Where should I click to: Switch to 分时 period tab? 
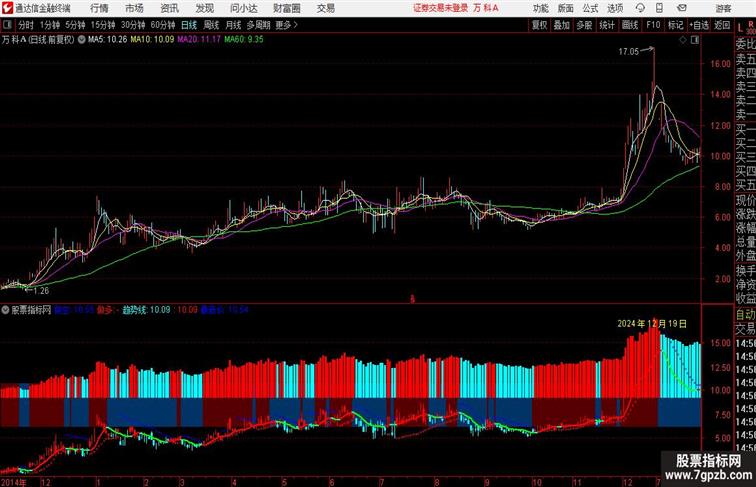point(26,25)
